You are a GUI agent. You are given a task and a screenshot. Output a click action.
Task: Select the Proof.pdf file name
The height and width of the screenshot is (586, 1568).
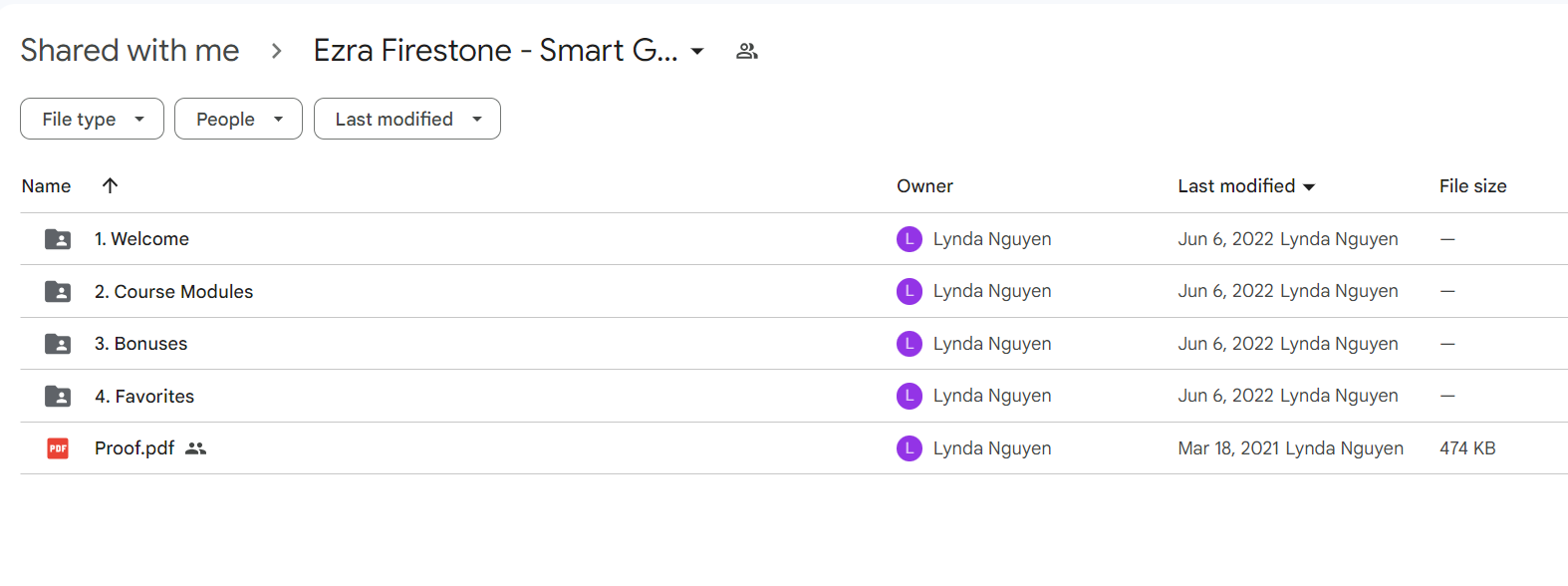click(134, 448)
